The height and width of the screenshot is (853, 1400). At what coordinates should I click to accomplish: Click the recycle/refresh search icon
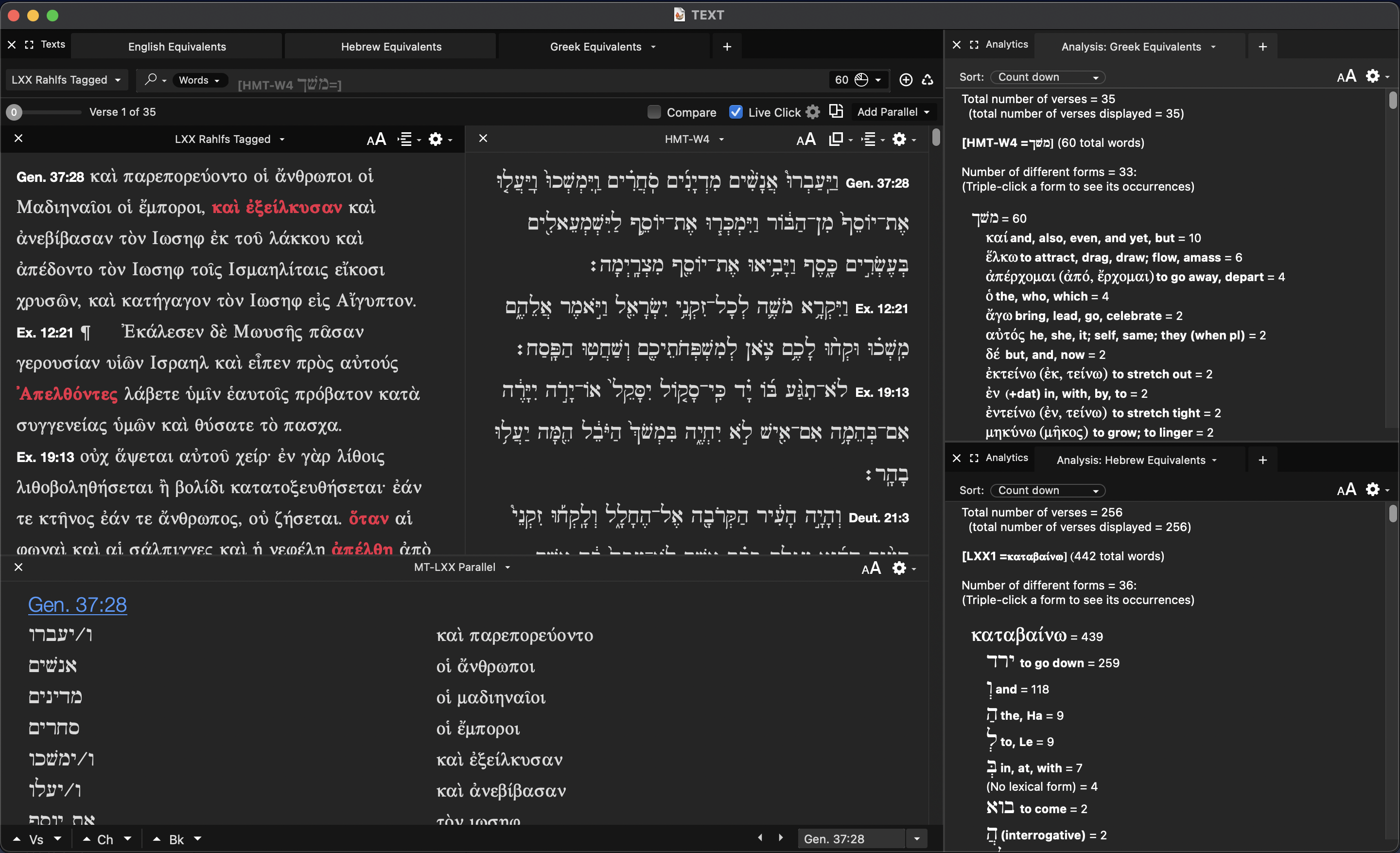[927, 80]
